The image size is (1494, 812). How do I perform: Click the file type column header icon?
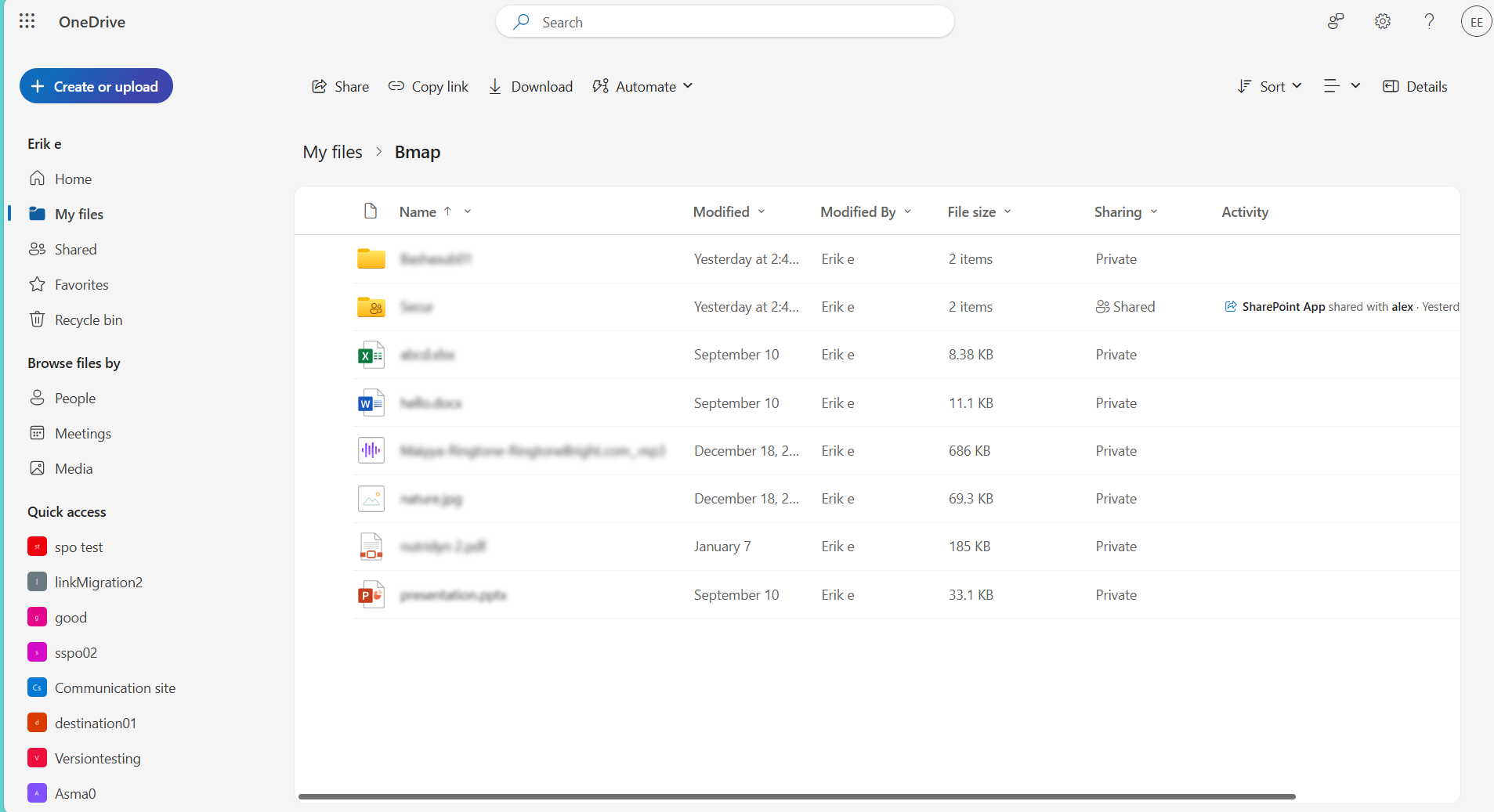[371, 211]
